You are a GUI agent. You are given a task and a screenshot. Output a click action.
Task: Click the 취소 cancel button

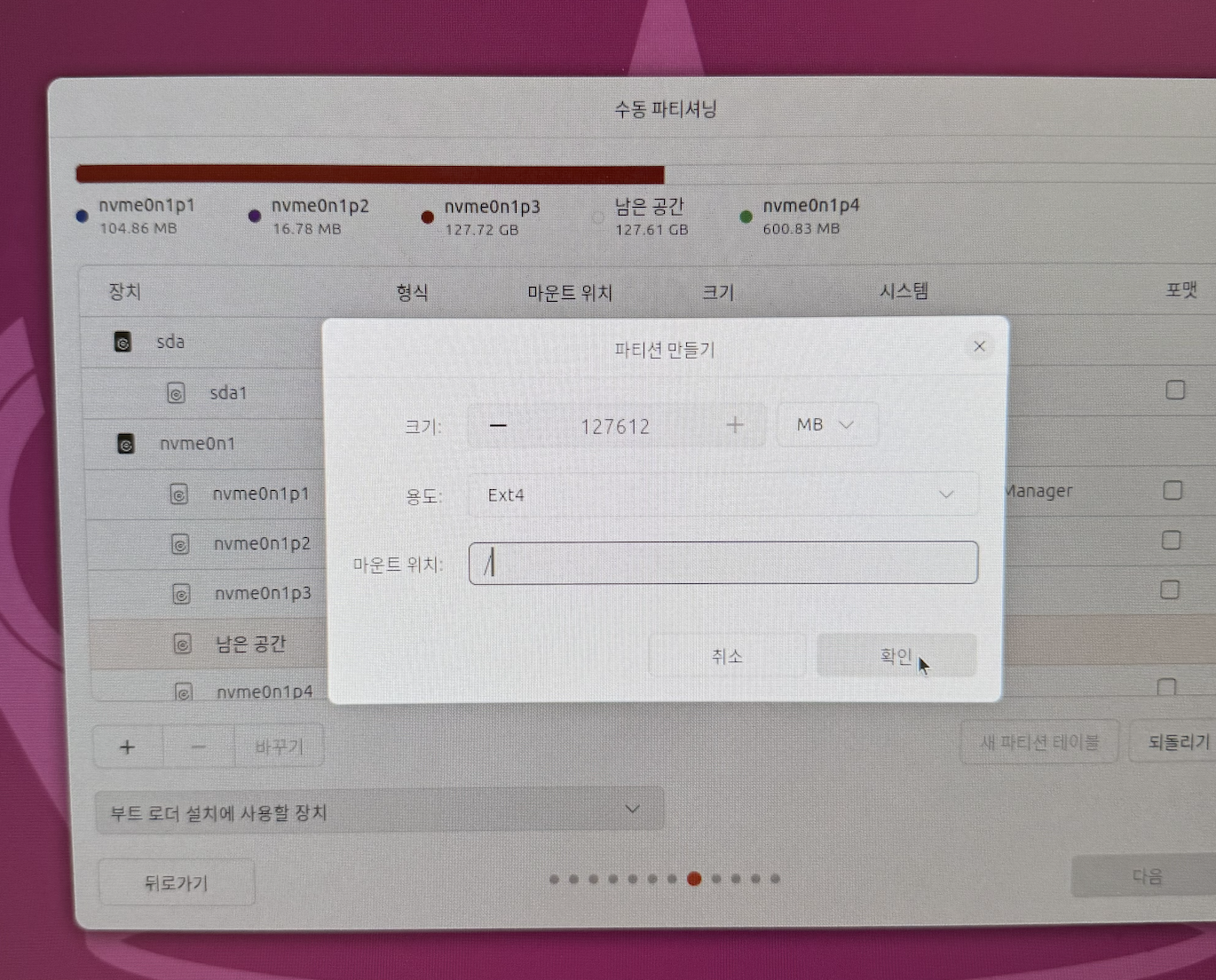tap(728, 656)
